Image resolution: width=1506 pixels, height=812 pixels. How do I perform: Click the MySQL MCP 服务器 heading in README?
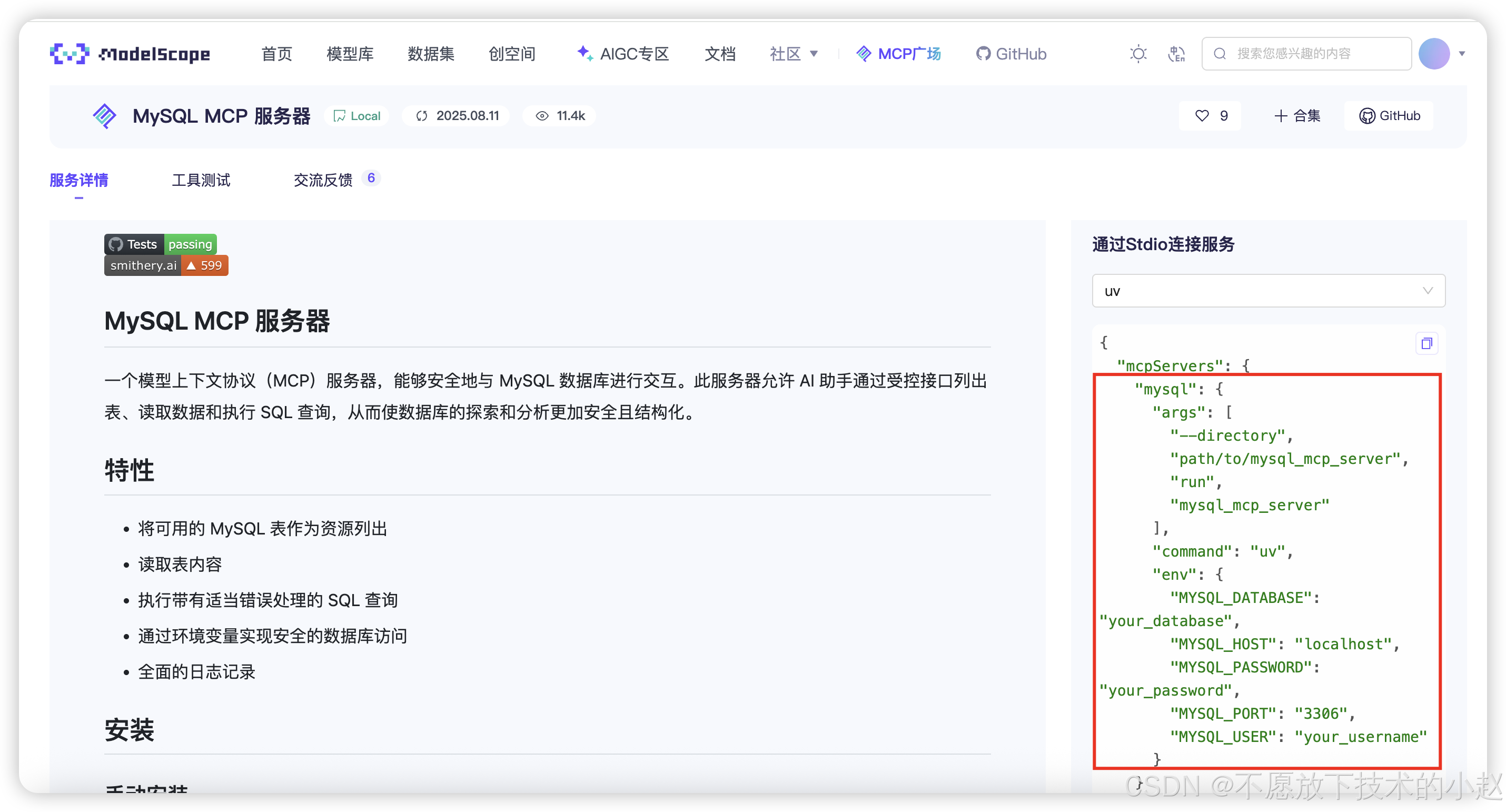click(x=217, y=322)
